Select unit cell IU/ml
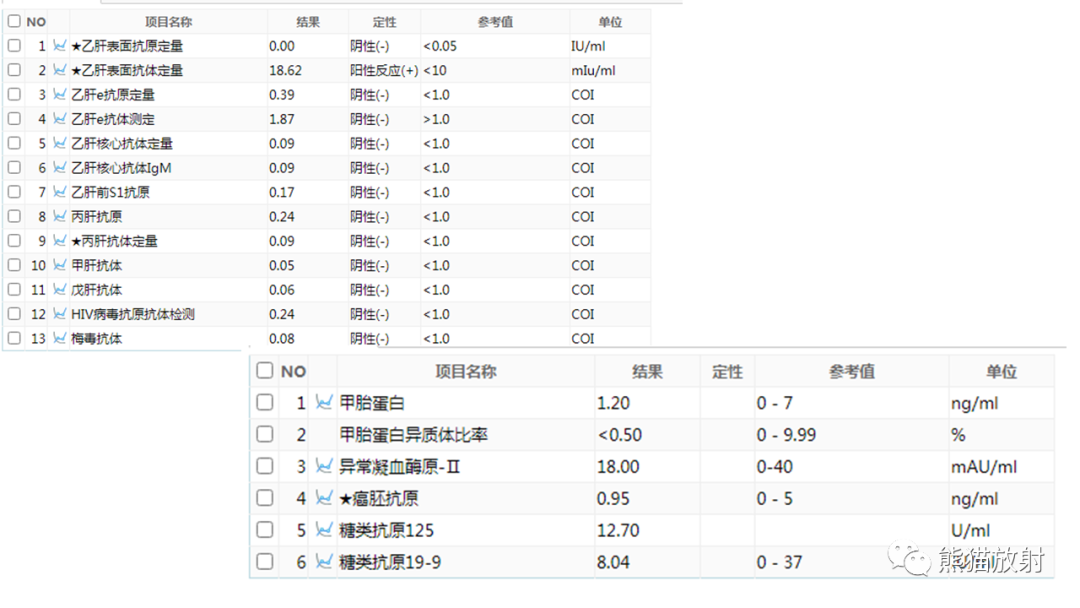Image resolution: width=1080 pixels, height=608 pixels. [588, 46]
